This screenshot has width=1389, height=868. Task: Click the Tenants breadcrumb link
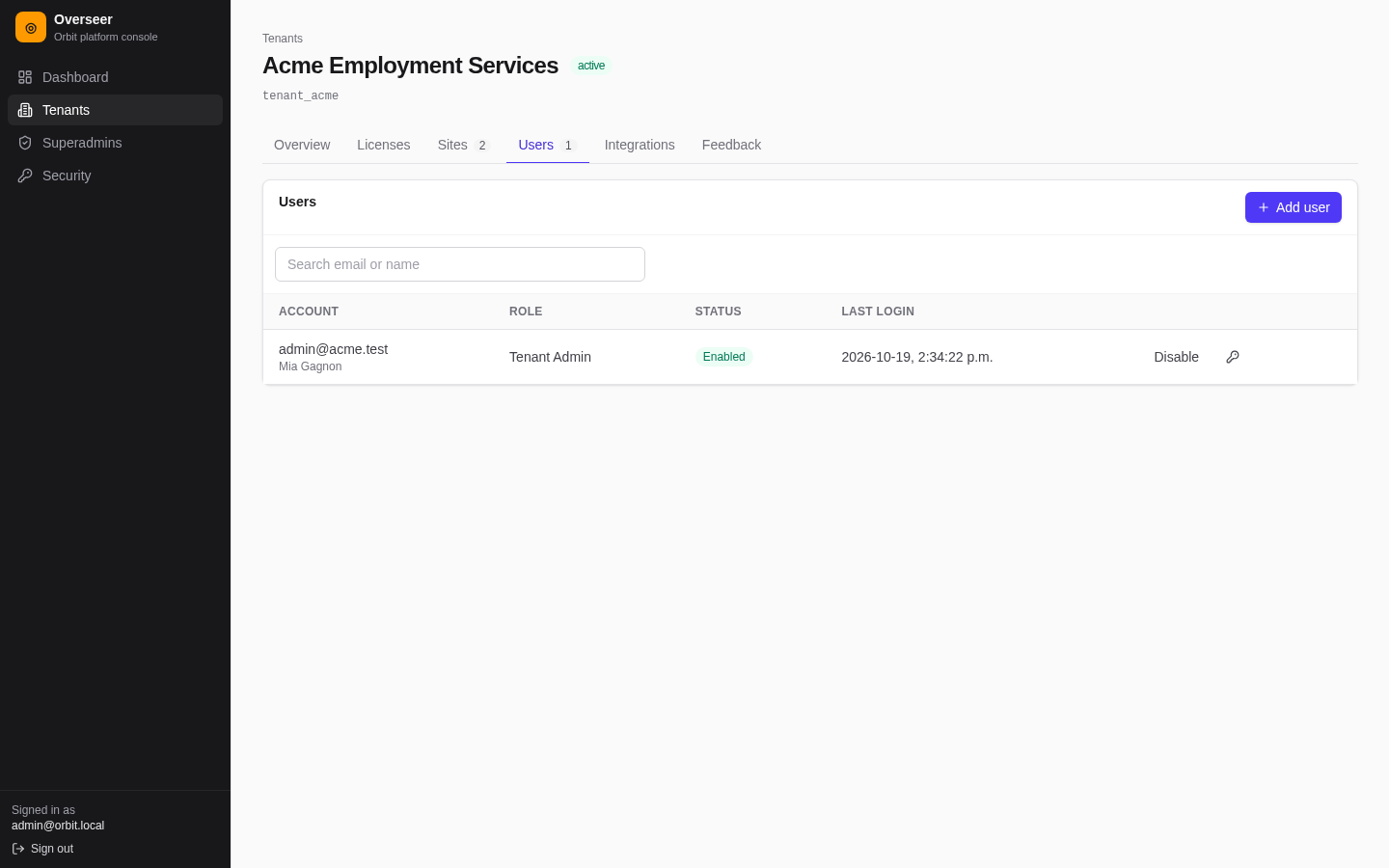pos(283,39)
